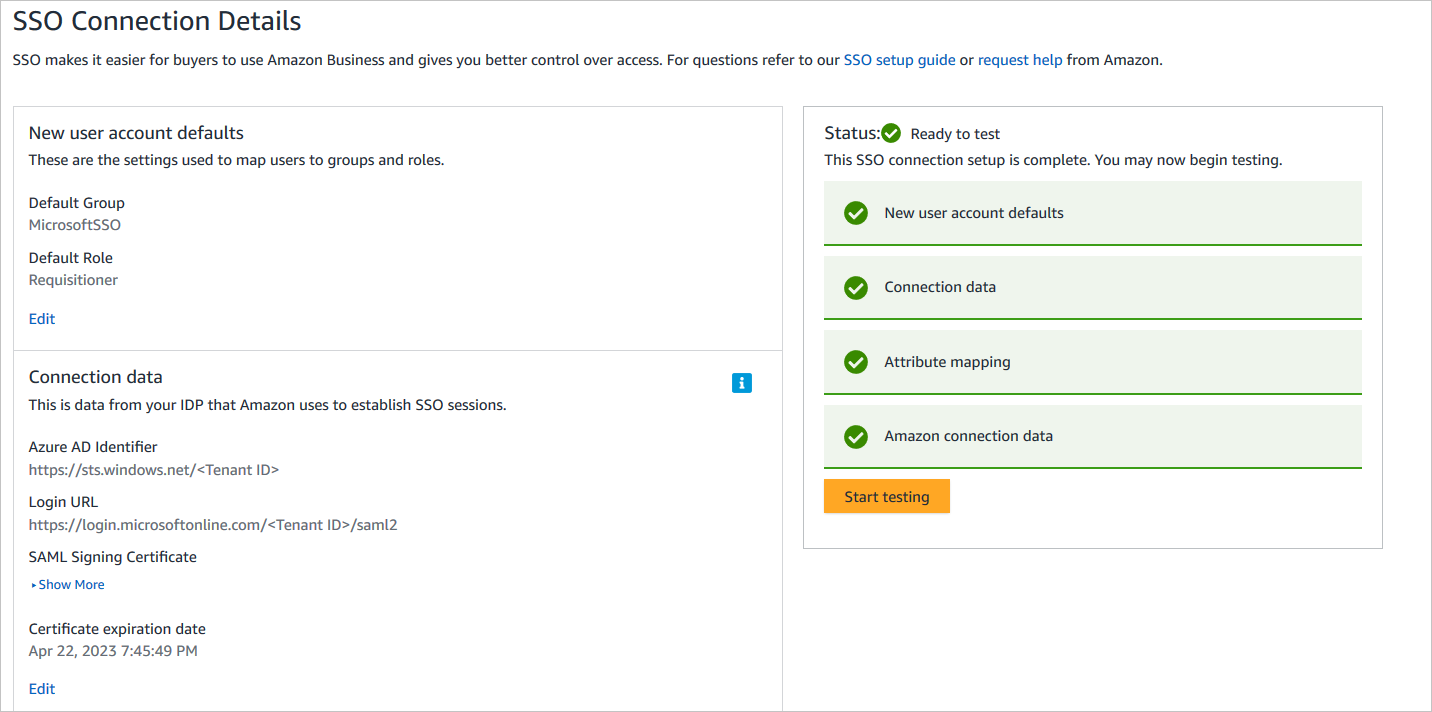Edit the Connection data section
This screenshot has width=1432, height=712.
pos(42,689)
